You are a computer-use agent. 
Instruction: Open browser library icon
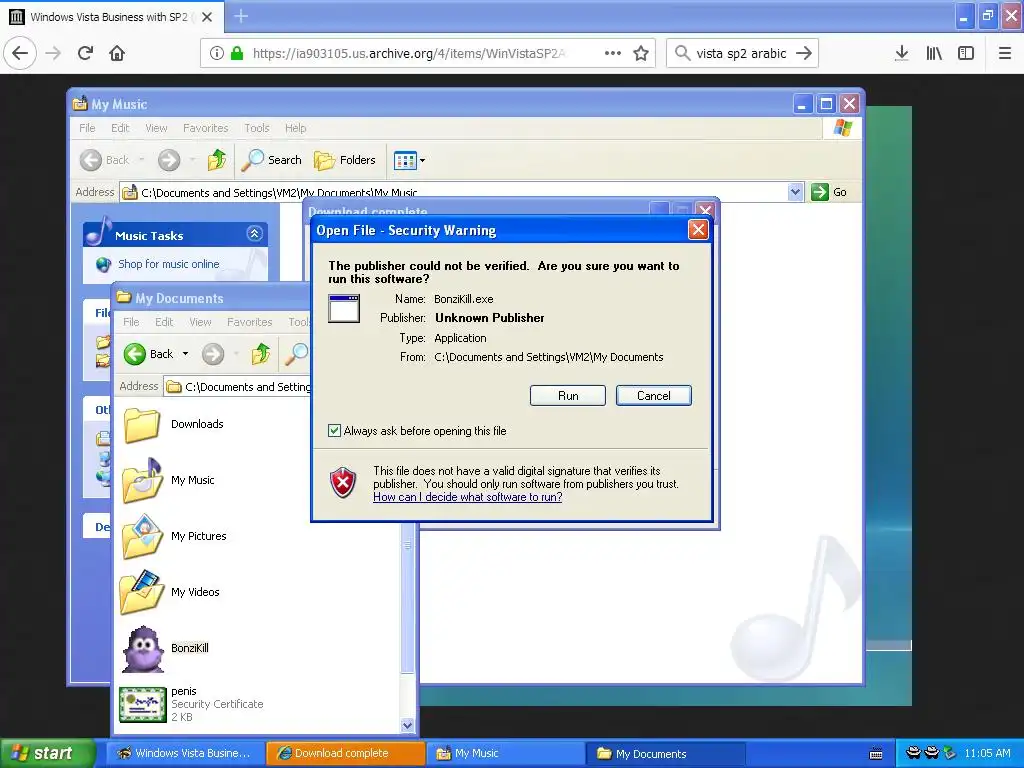(934, 53)
